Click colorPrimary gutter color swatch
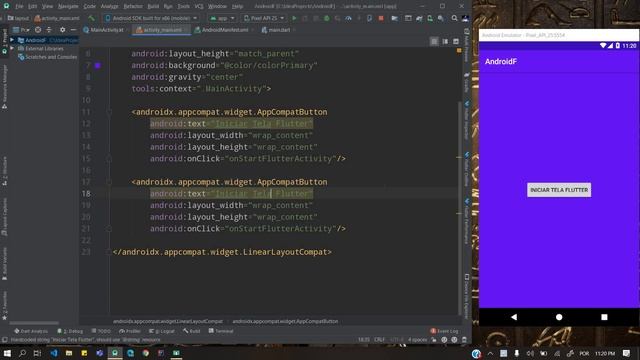Viewport: 640px width, 360px height. pyautogui.click(x=98, y=65)
